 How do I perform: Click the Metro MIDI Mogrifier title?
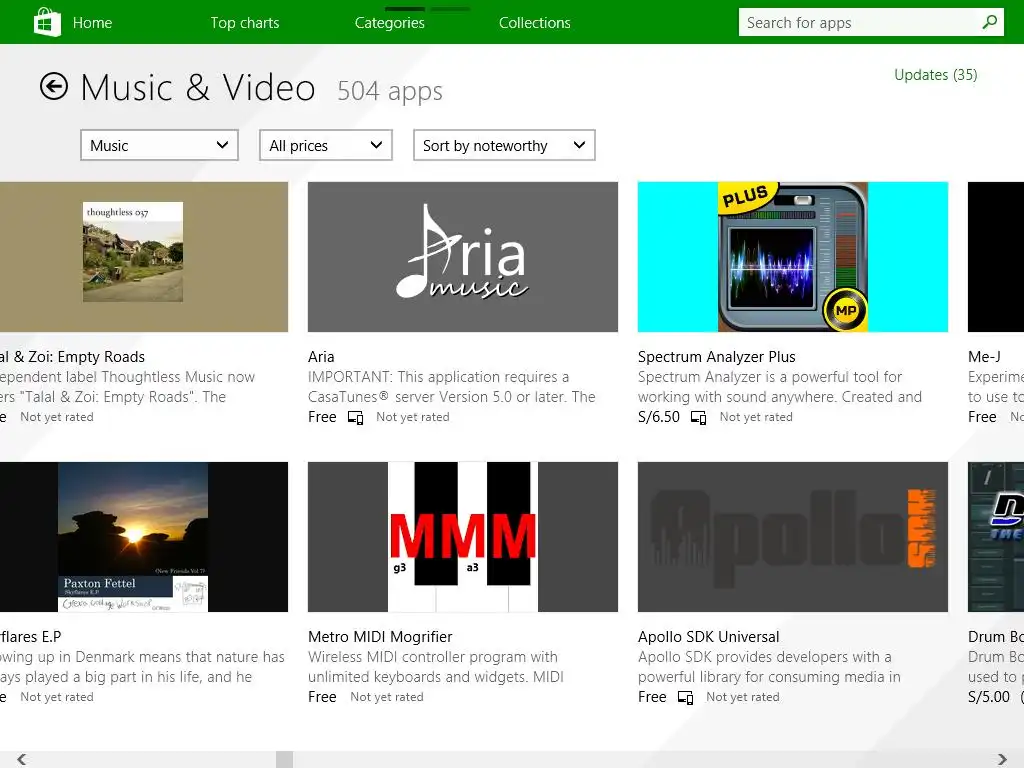[x=380, y=637]
